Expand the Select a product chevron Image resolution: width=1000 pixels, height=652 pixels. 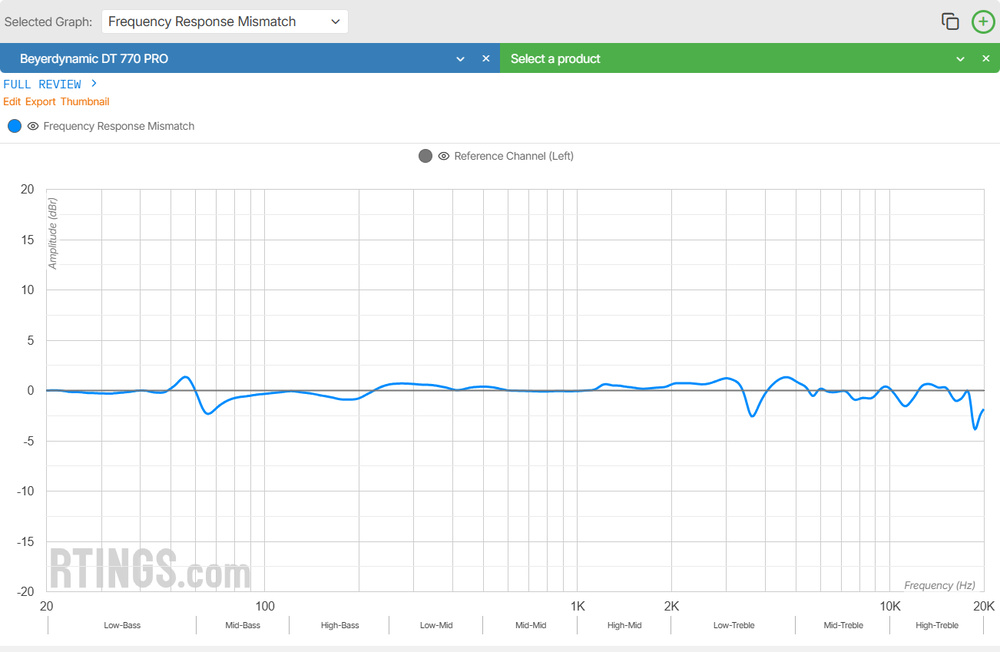pyautogui.click(x=960, y=59)
